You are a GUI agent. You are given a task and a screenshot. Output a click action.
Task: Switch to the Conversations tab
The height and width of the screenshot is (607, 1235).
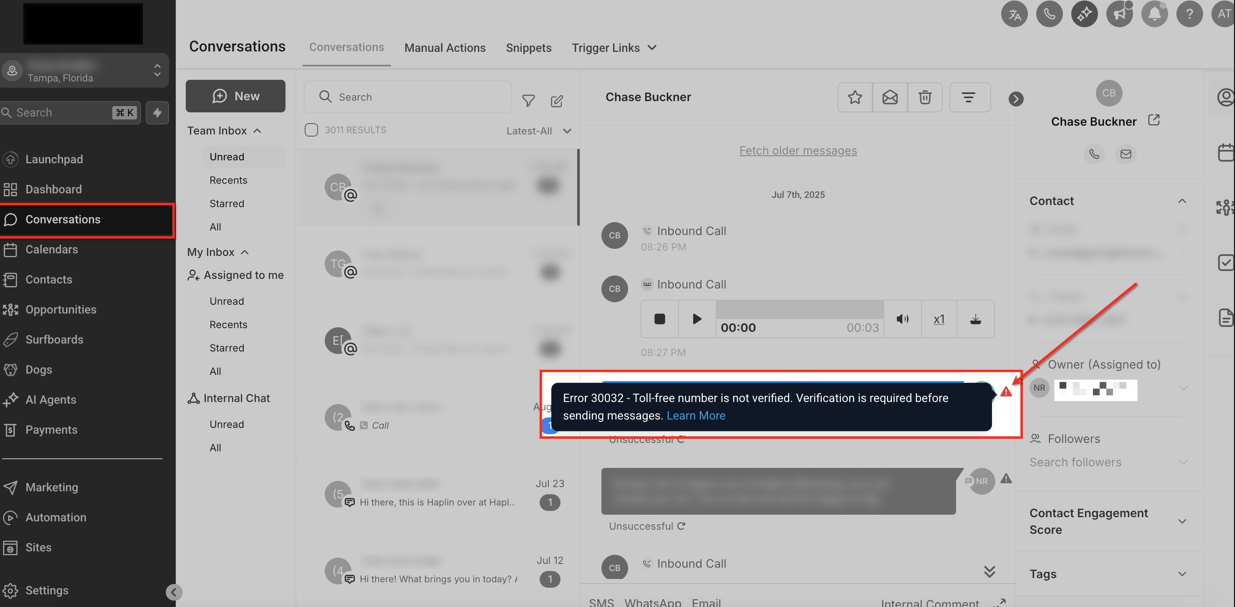click(346, 47)
